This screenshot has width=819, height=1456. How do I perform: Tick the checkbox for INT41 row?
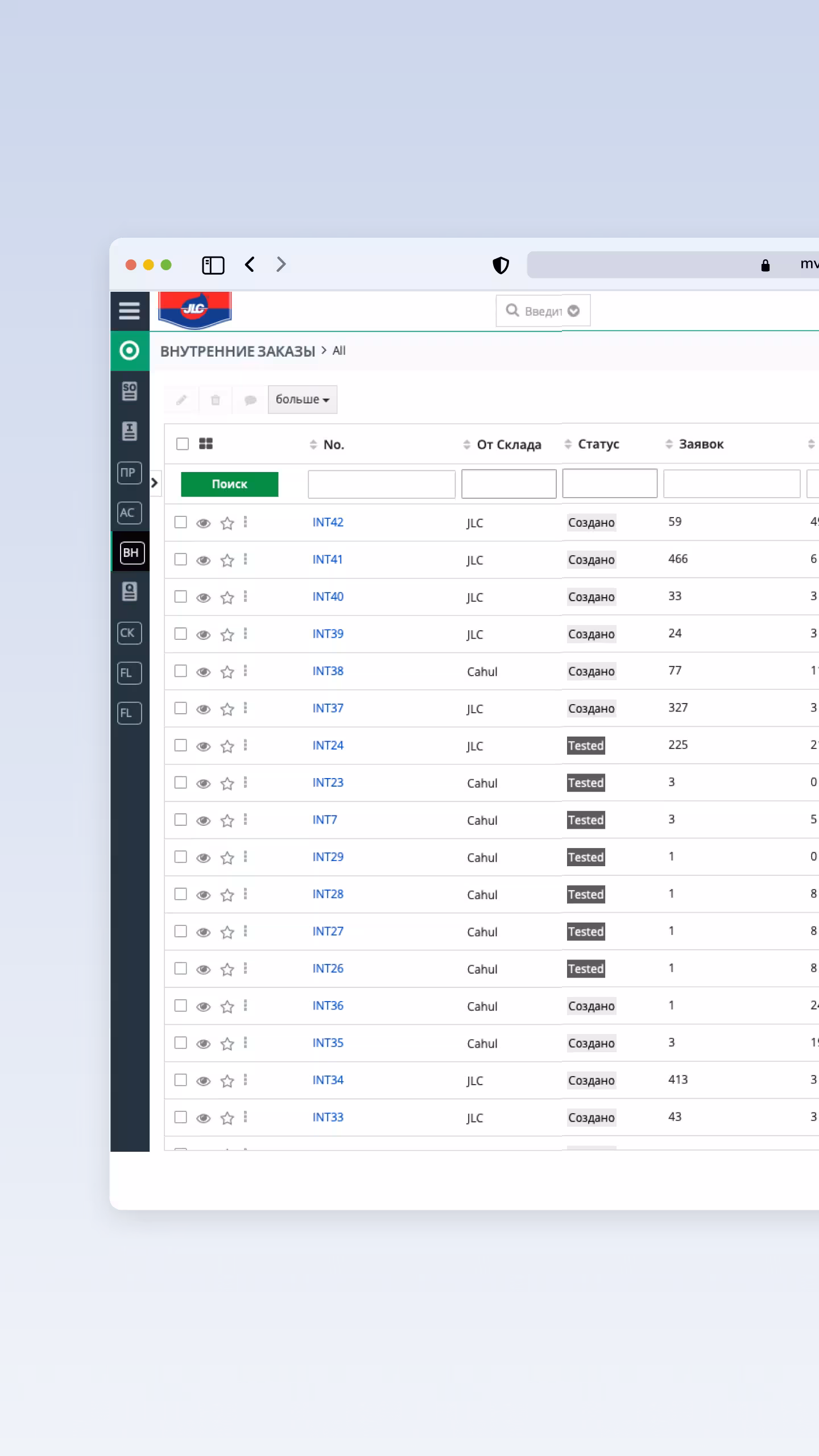(181, 560)
